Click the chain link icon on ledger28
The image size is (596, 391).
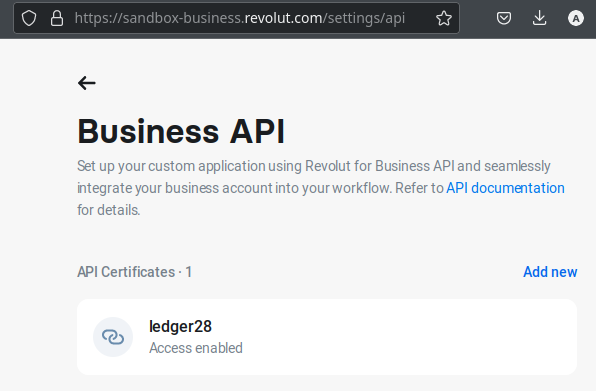pyautogui.click(x=113, y=337)
